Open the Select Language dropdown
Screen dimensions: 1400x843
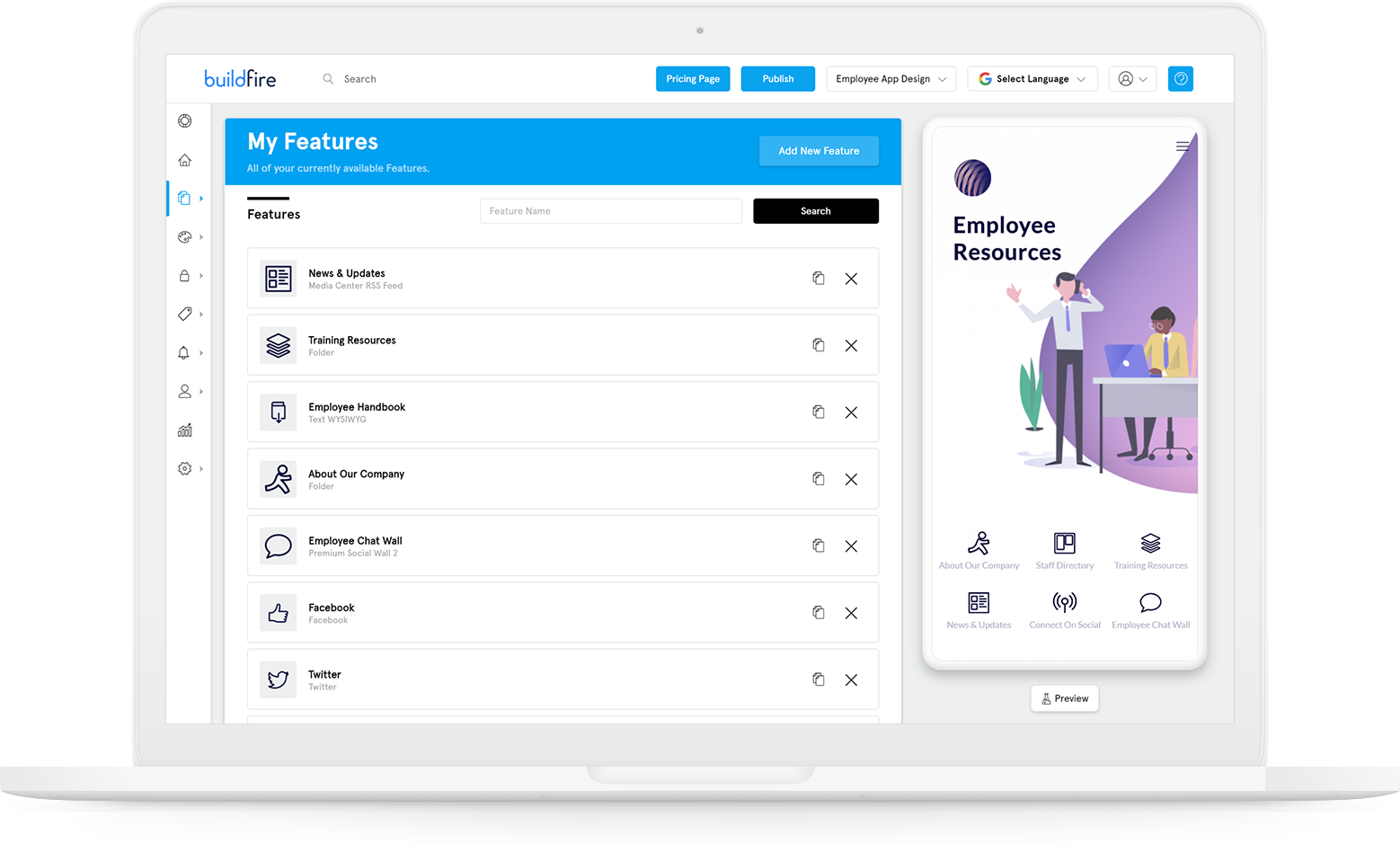1032,78
